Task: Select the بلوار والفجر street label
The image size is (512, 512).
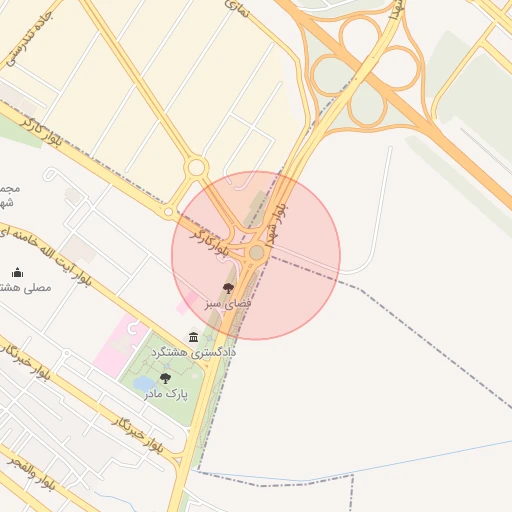Action: click(31, 474)
